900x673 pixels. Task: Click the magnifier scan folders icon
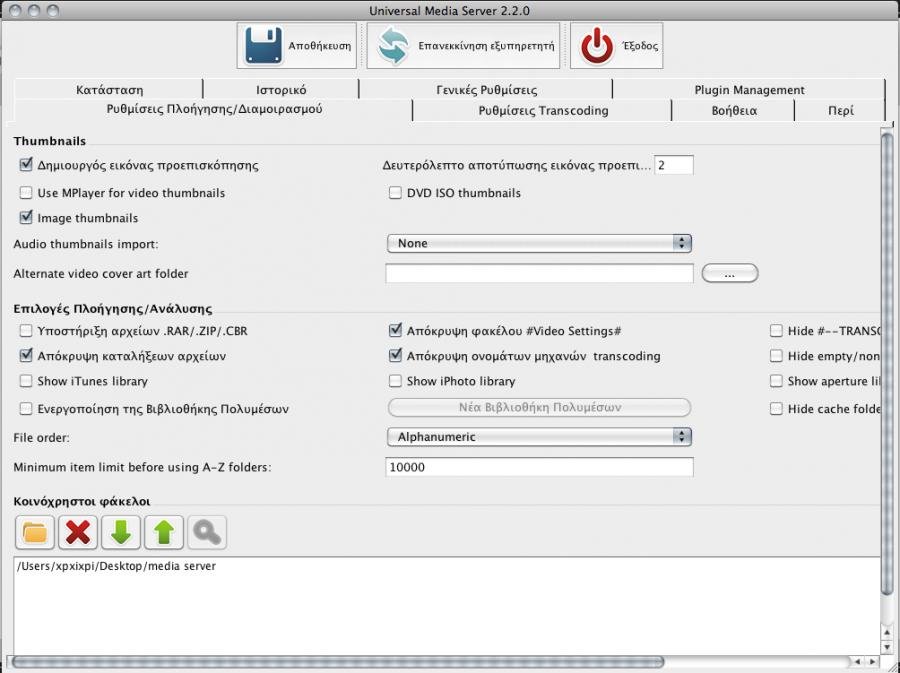[207, 532]
